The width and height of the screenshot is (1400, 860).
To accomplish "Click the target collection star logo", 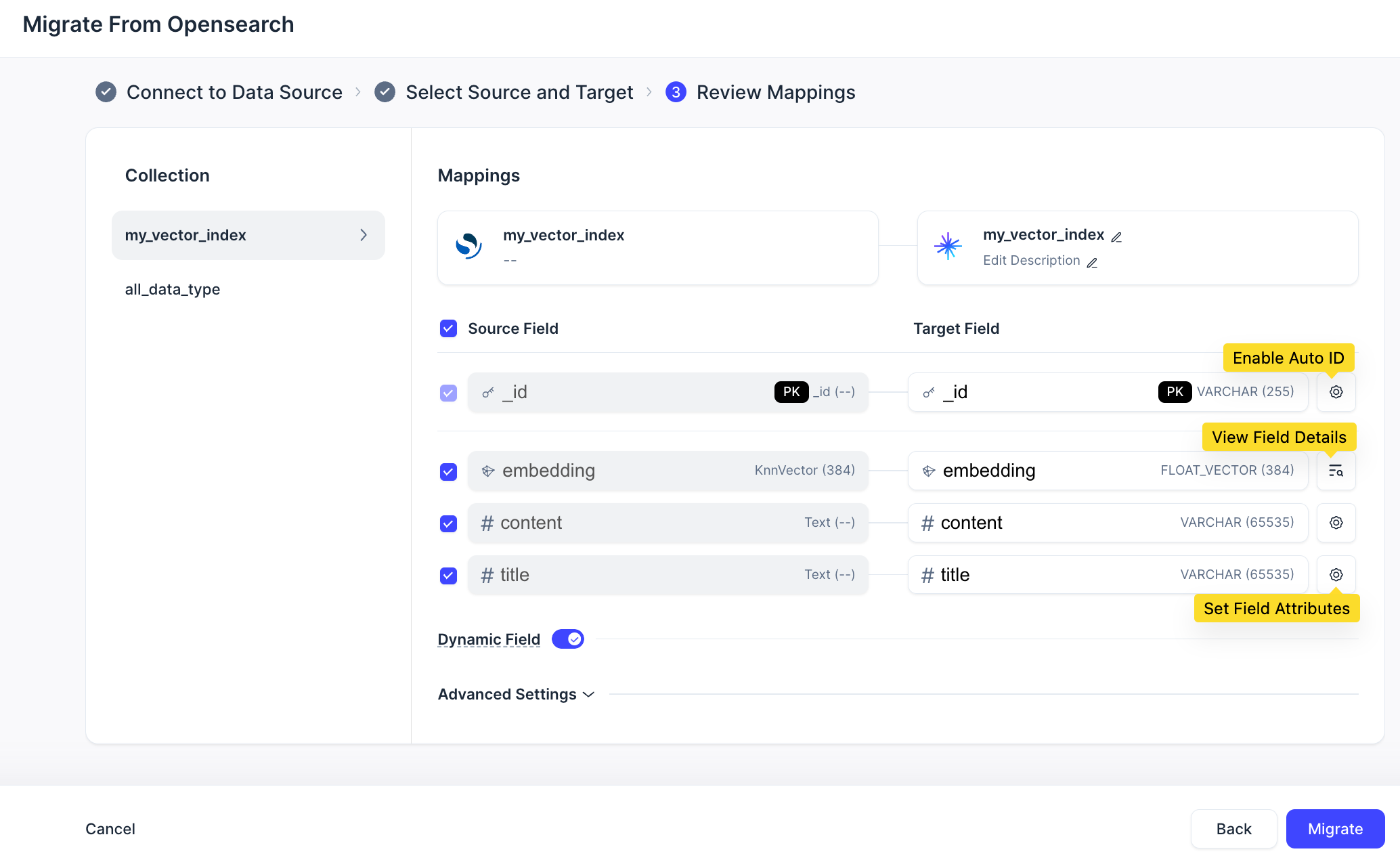I will (948, 246).
